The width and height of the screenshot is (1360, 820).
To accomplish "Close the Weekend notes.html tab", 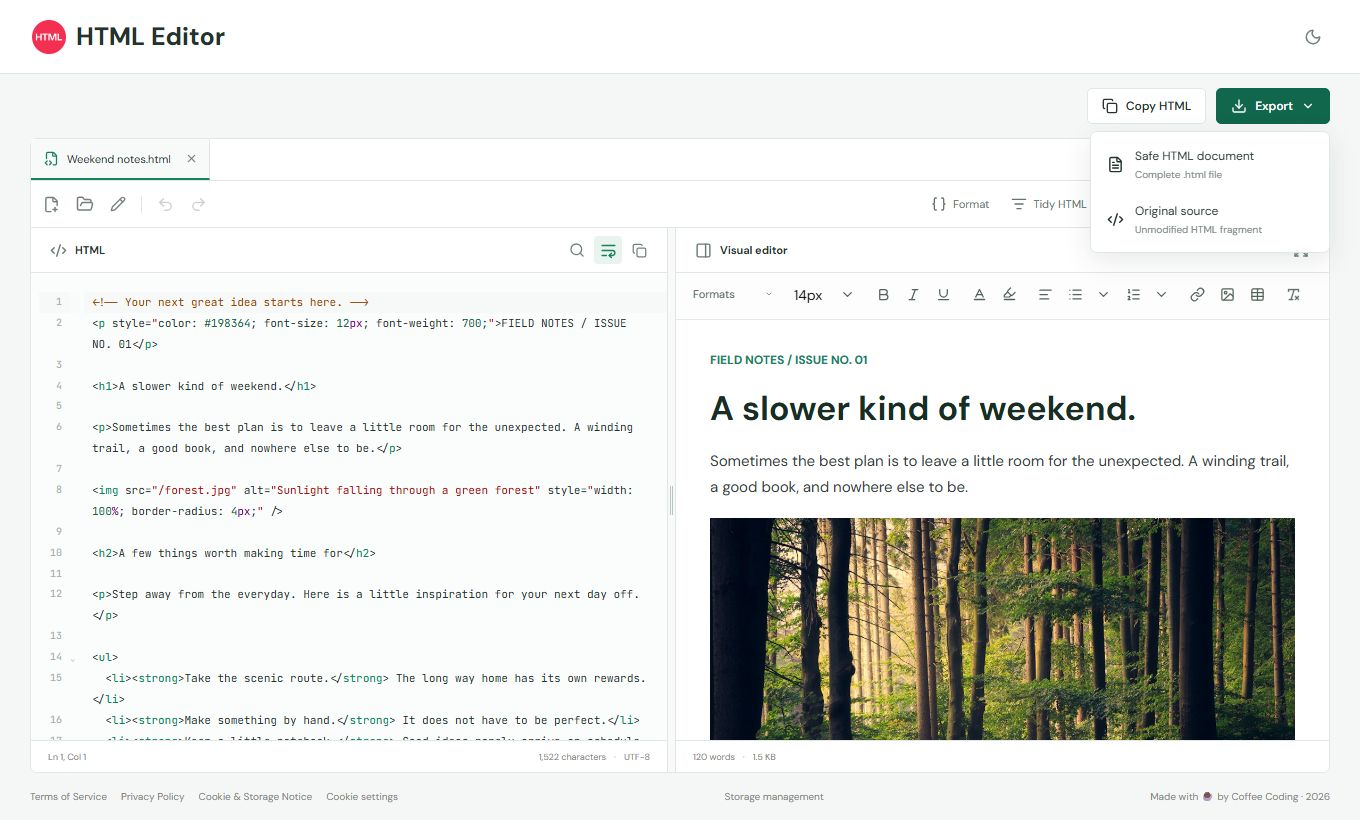I will [x=191, y=159].
